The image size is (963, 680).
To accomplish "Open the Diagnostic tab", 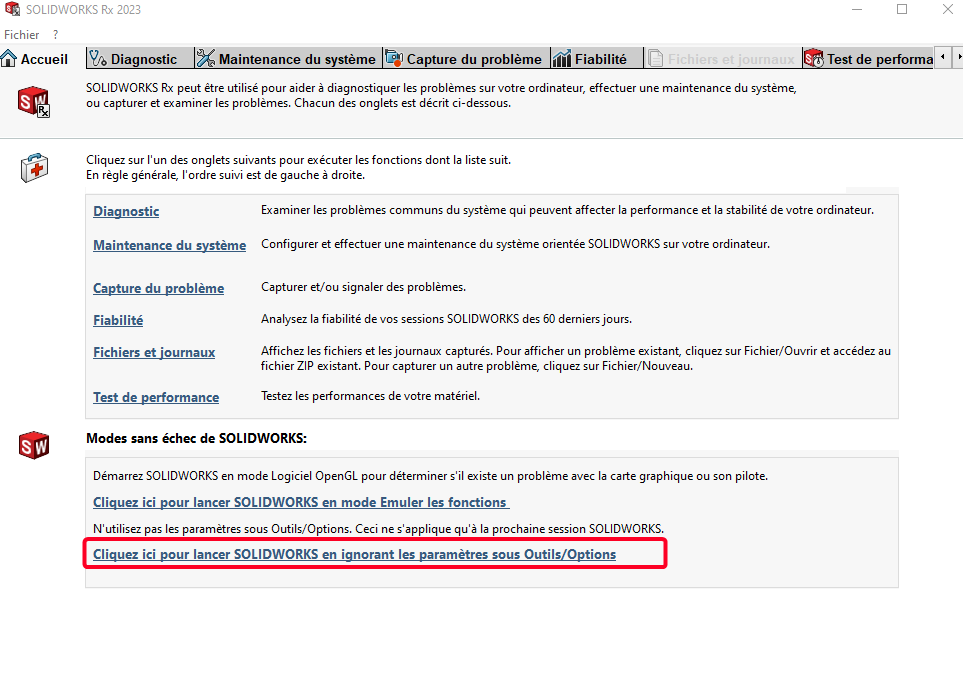I will (x=133, y=59).
